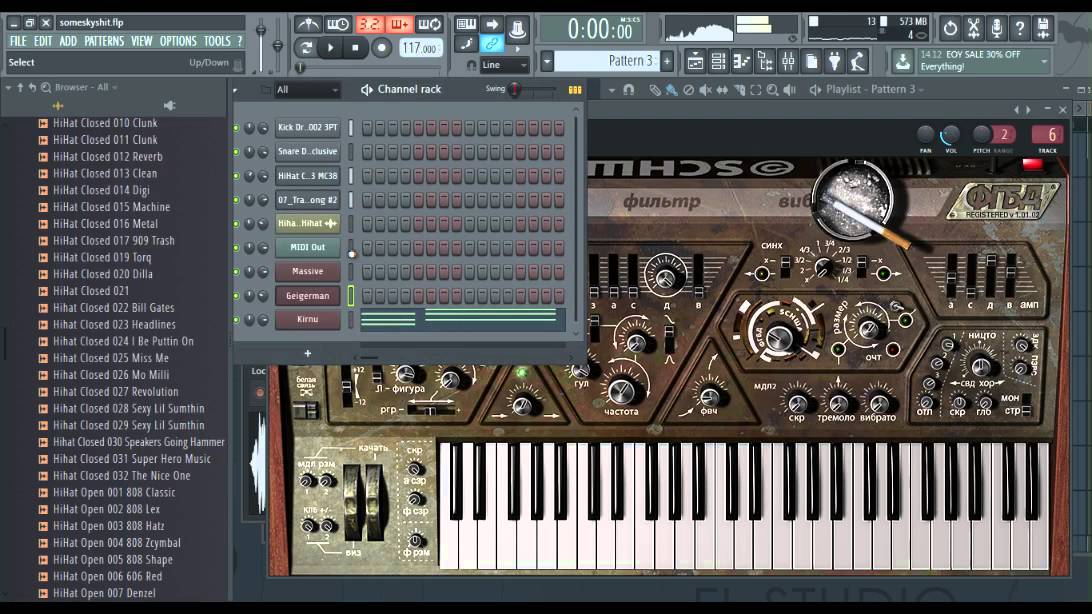
Task: Open the tempo tapper icon
Action: pos(858,62)
